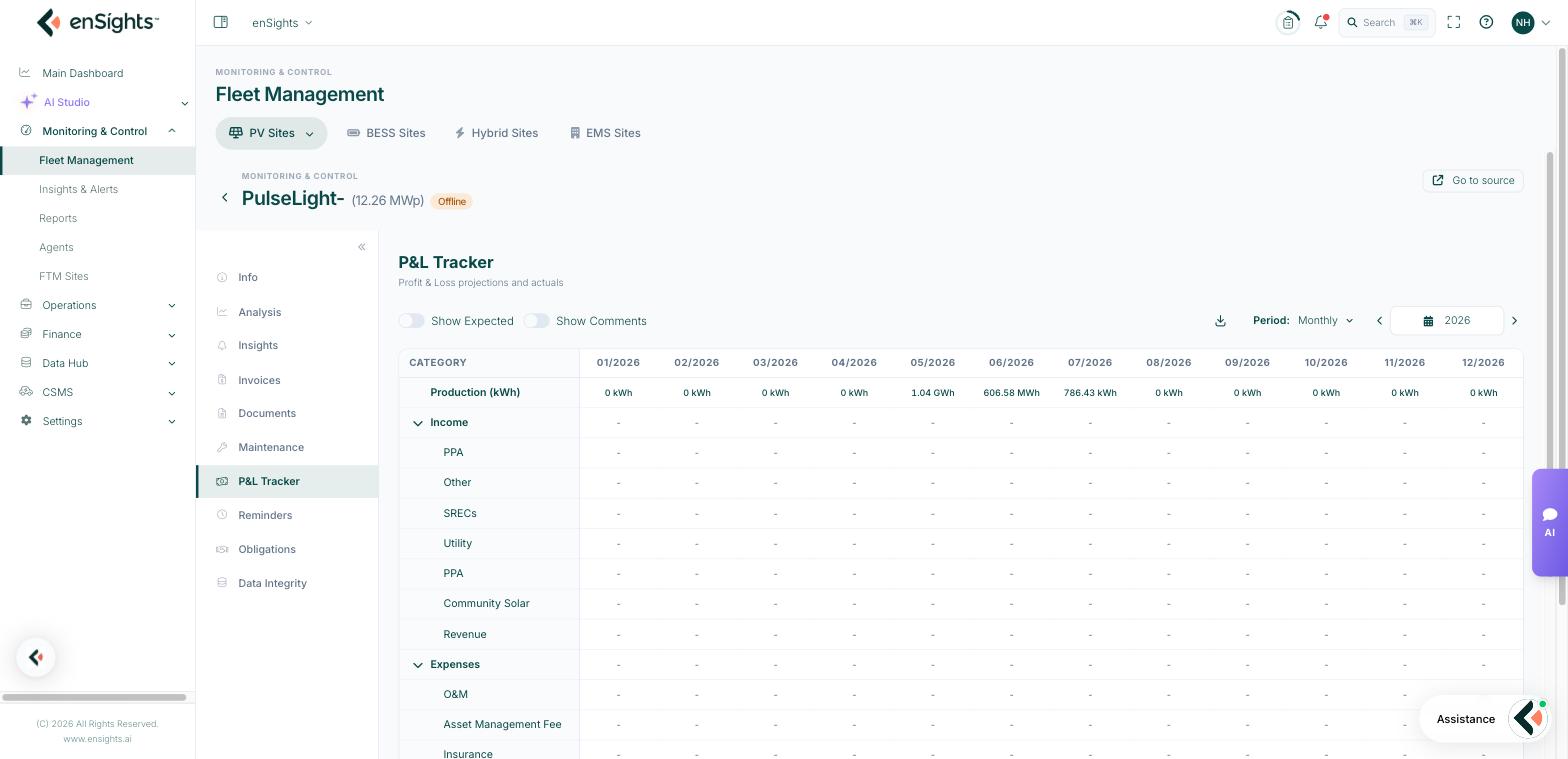This screenshot has height=759, width=1568.
Task: Open Agents in sidebar
Action: pyautogui.click(x=56, y=247)
